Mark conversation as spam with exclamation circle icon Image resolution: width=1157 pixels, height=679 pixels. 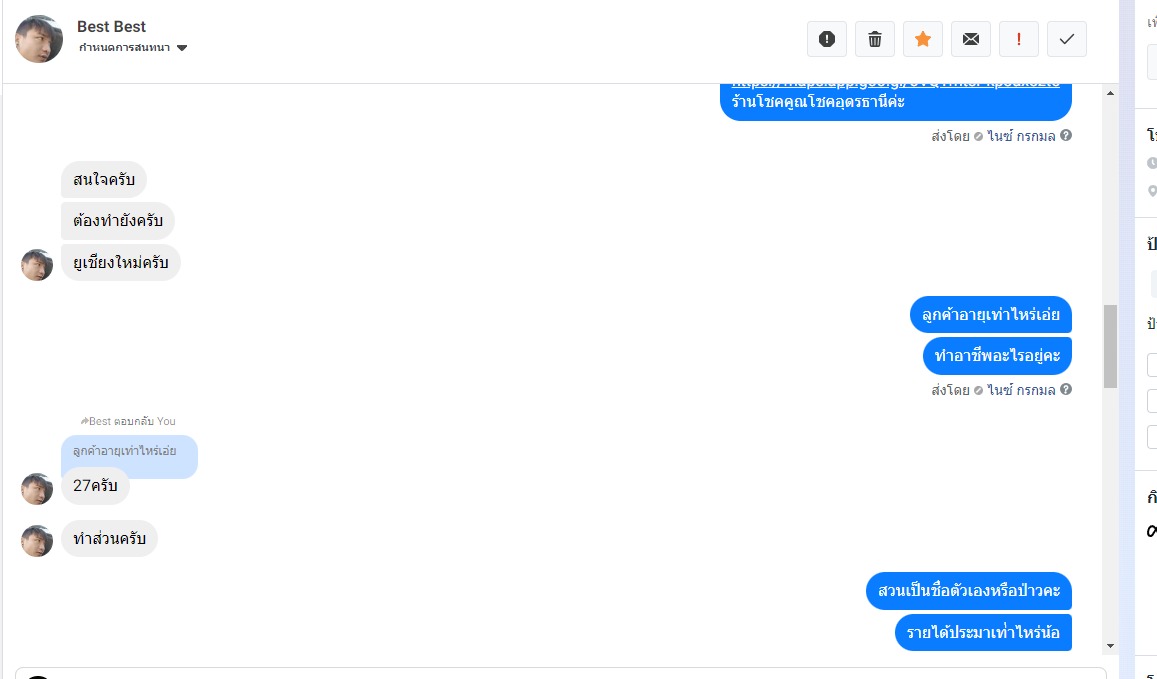(826, 39)
